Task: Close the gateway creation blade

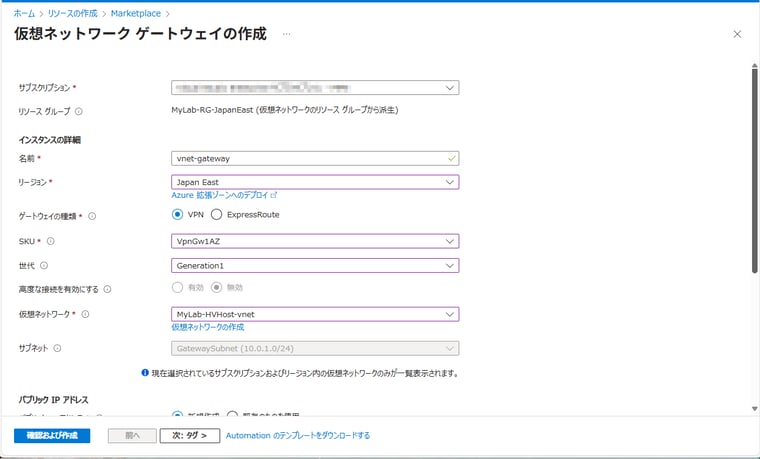Action: pos(737,34)
